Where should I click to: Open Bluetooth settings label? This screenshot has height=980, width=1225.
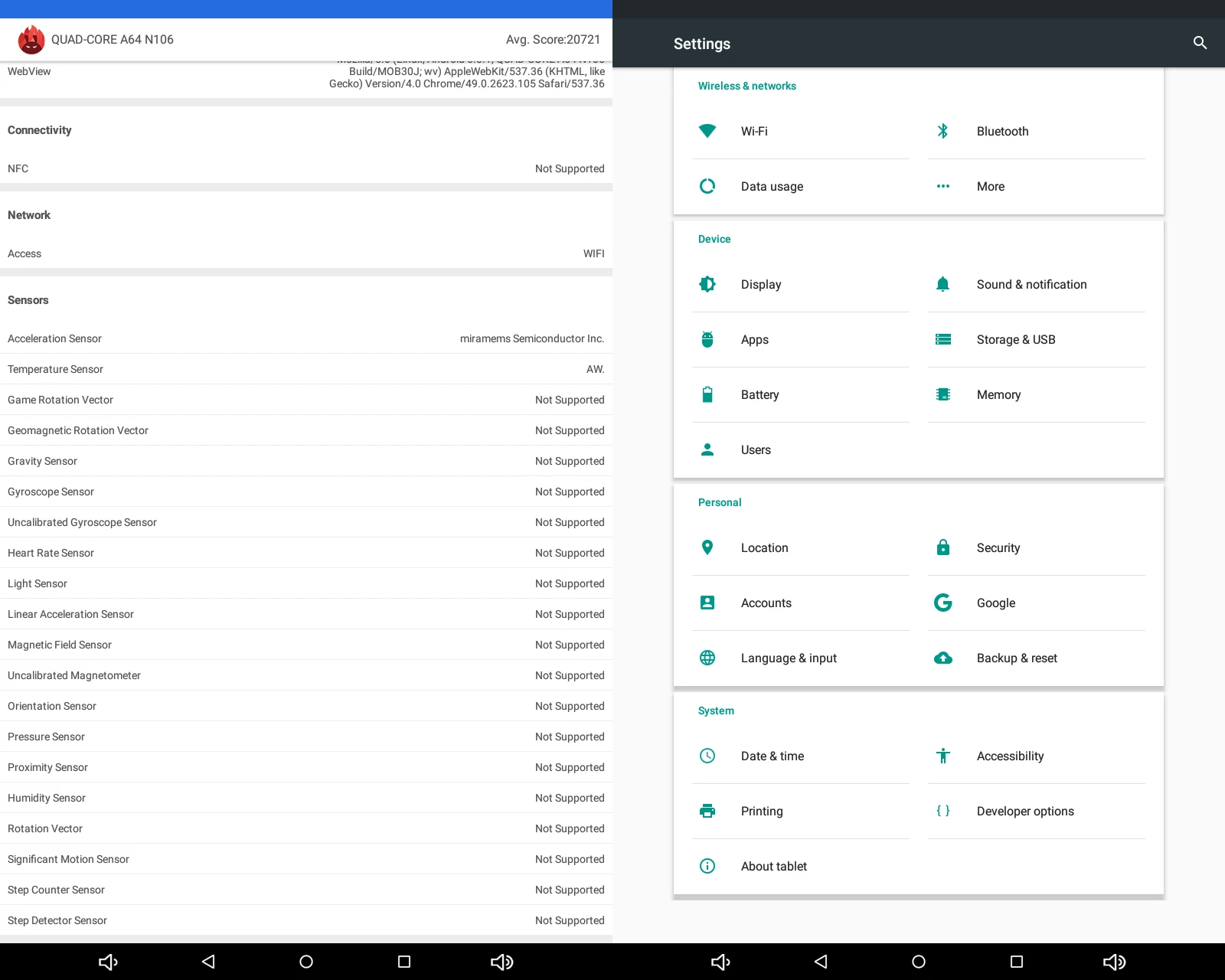coord(1002,131)
